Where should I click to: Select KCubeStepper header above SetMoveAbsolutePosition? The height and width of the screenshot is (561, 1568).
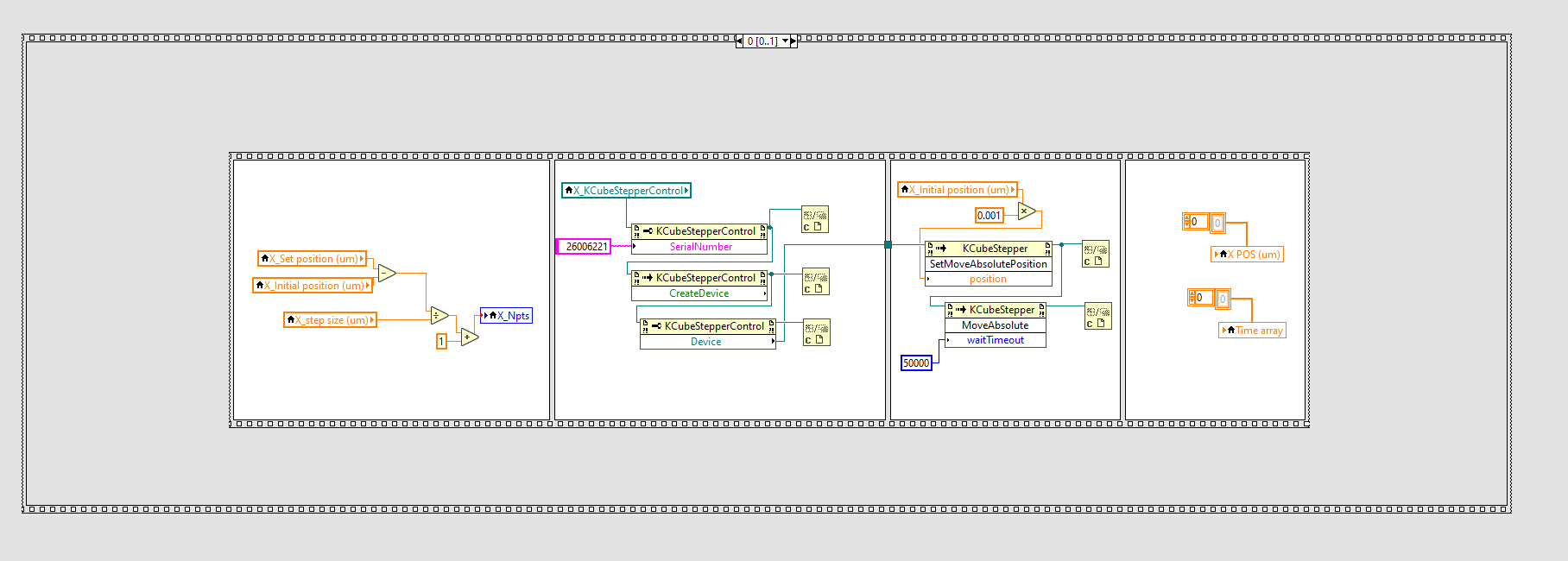click(989, 249)
